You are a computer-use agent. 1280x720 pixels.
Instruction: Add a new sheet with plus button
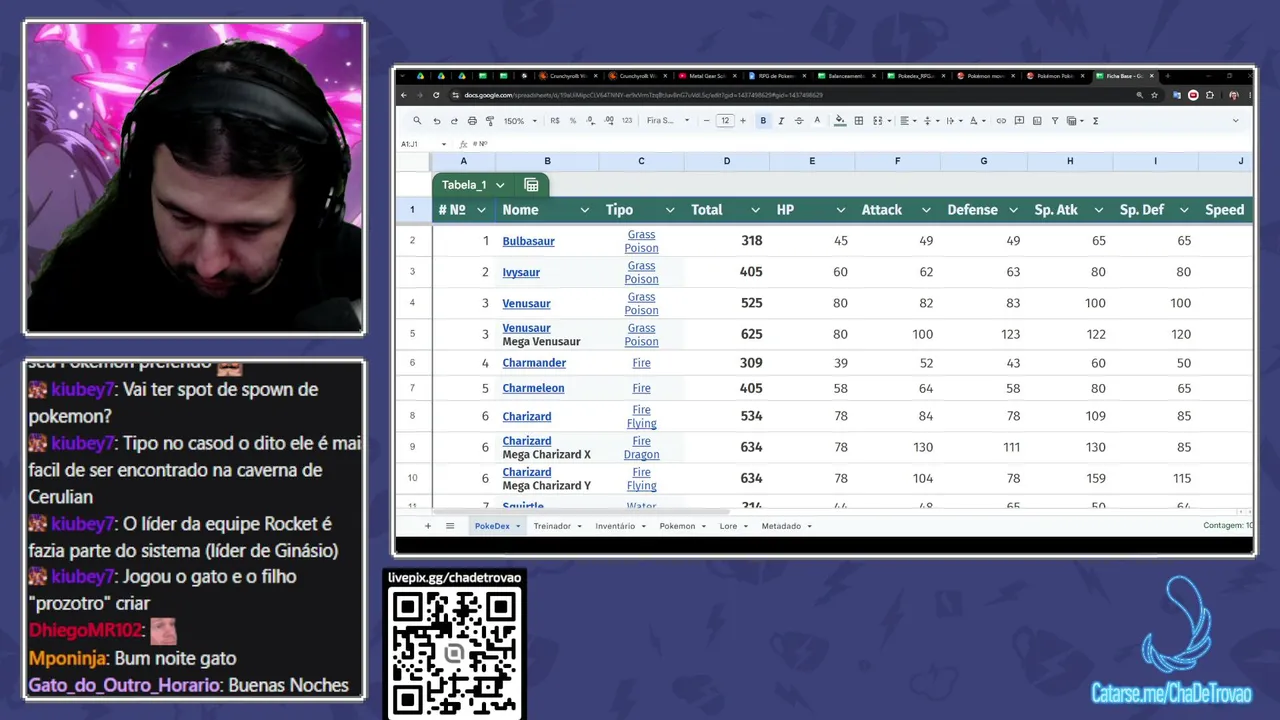click(428, 526)
